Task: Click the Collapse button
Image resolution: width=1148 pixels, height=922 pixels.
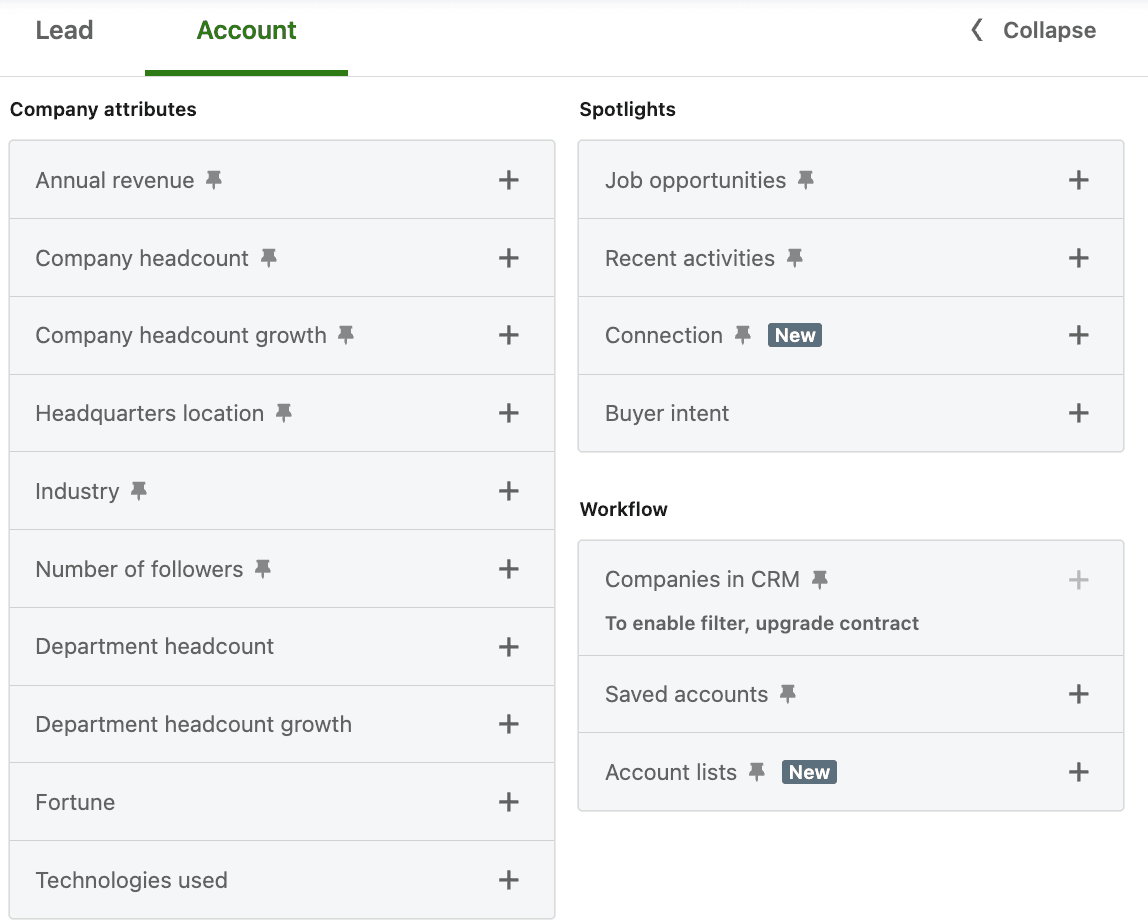Action: pyautogui.click(x=1049, y=30)
